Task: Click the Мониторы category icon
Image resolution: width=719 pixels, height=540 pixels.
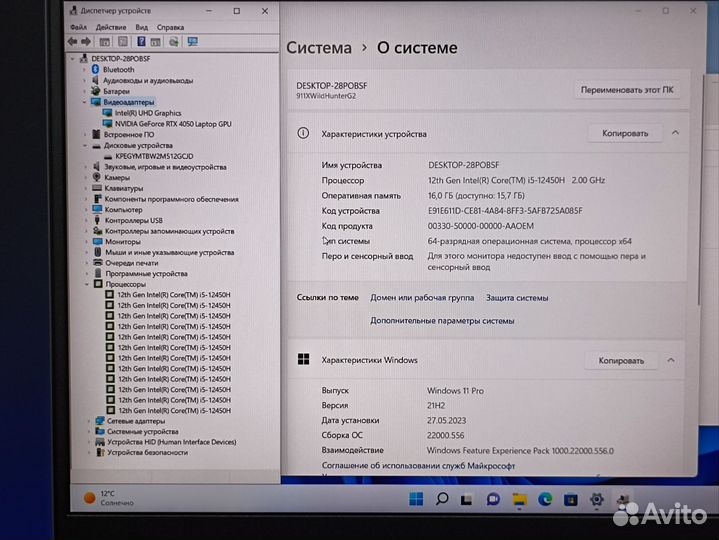Action: click(x=97, y=241)
